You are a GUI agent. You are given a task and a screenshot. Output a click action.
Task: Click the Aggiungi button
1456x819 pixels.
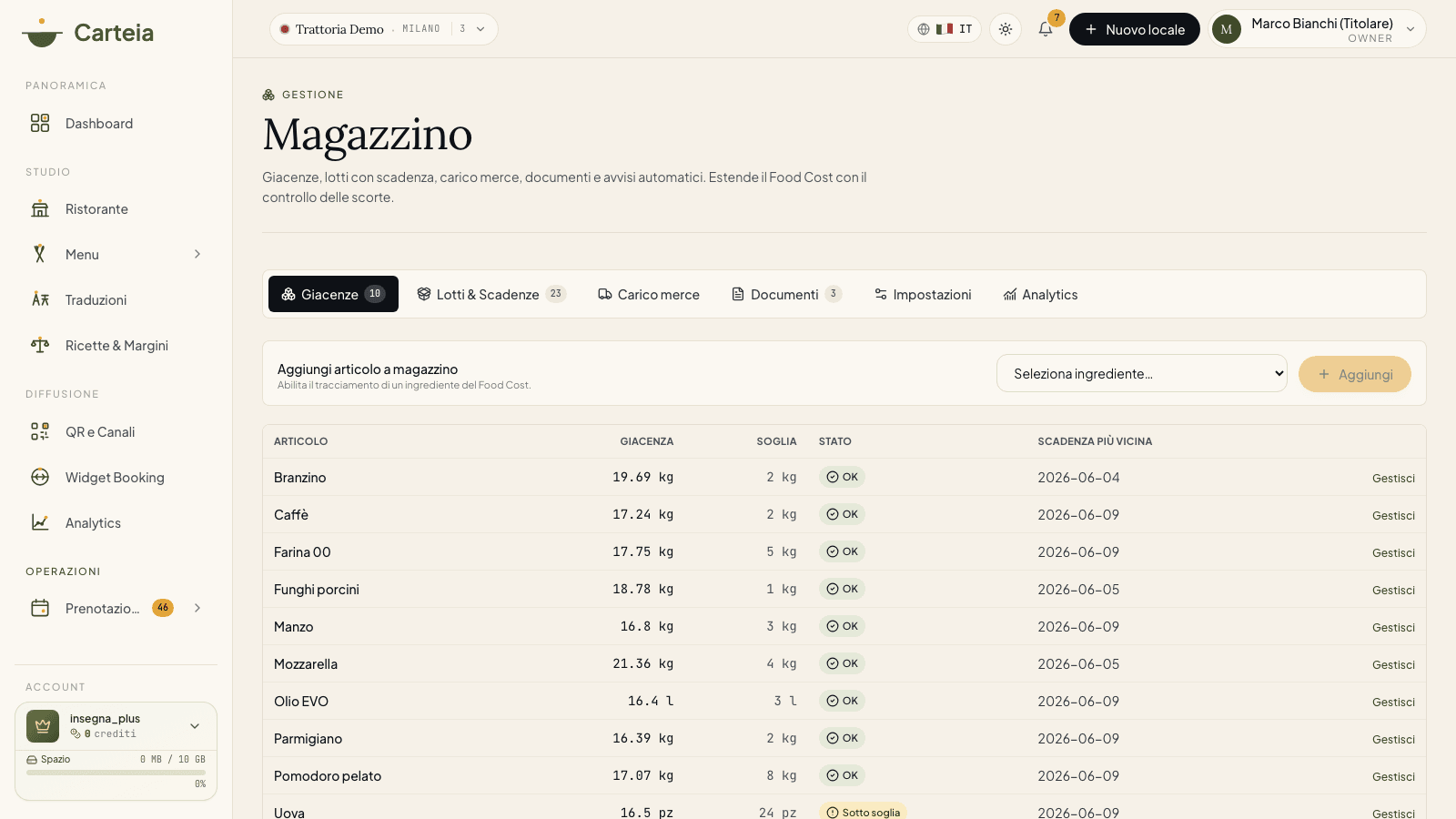[x=1355, y=374]
